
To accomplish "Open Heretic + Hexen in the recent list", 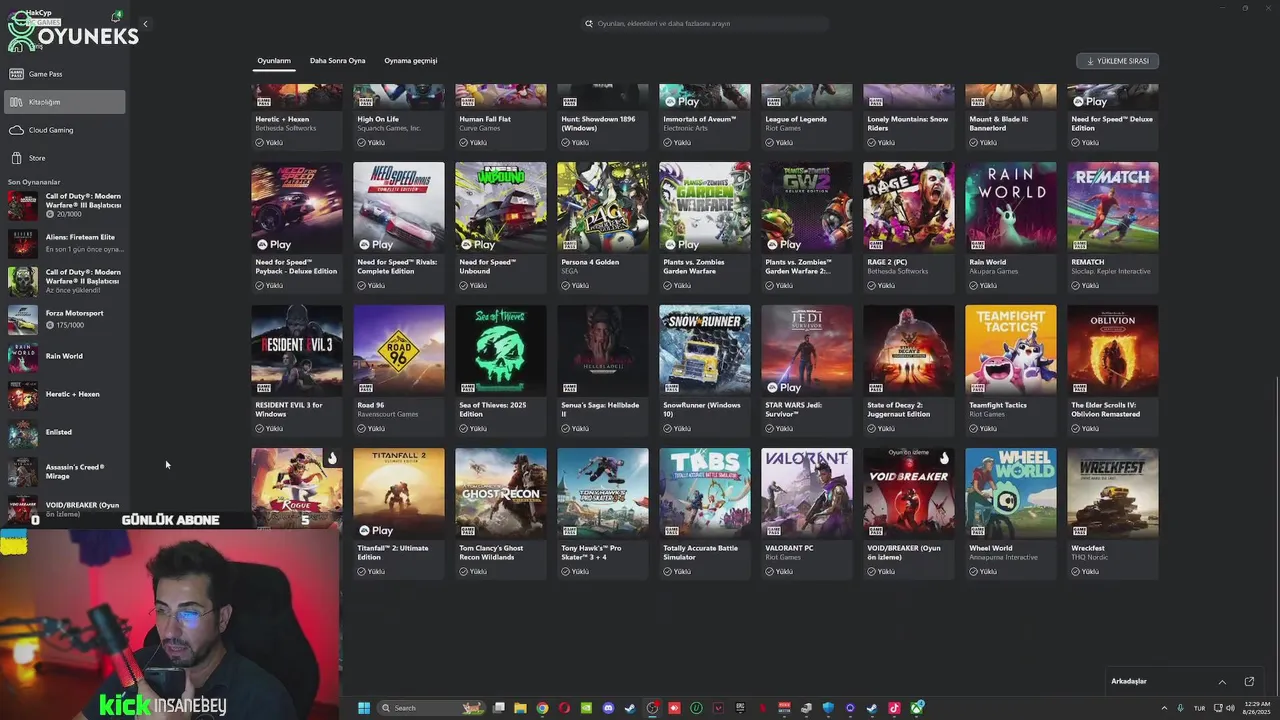I will [x=64, y=395].
